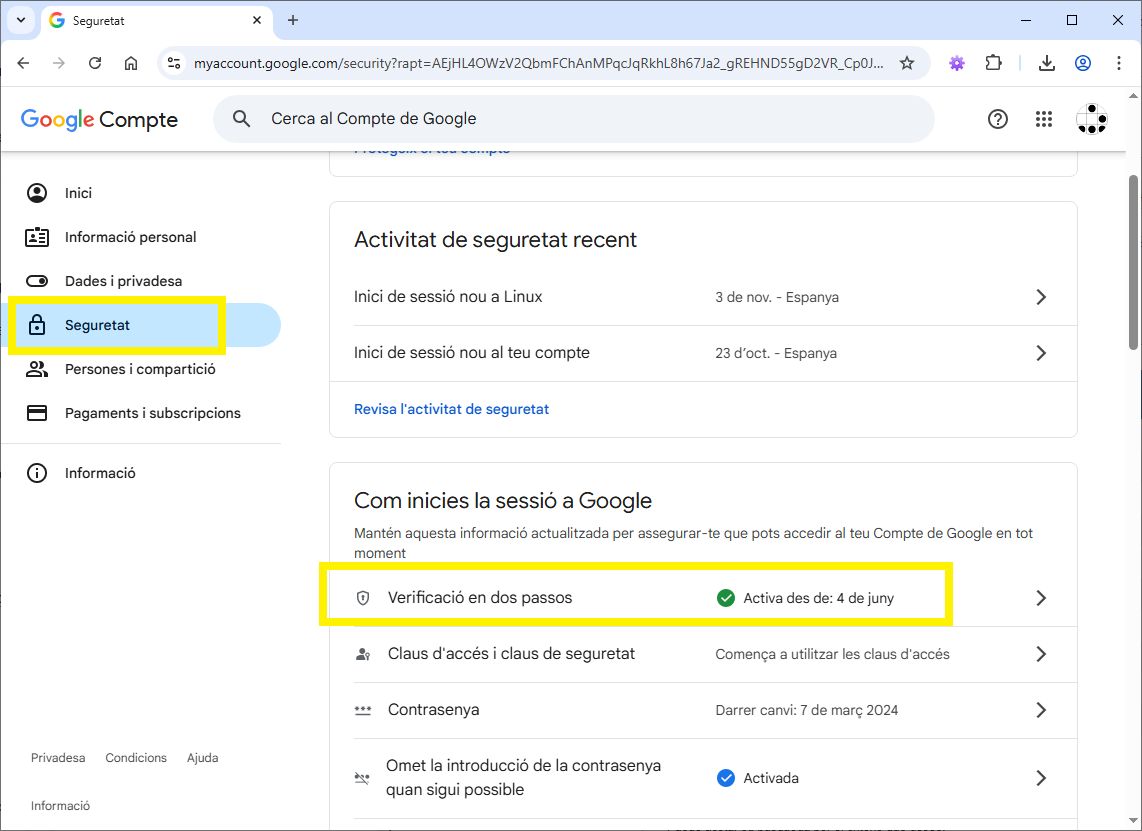Expand the Verificació en dos passos row arrow
Screen dimensions: 1142x831
pos(1041,597)
